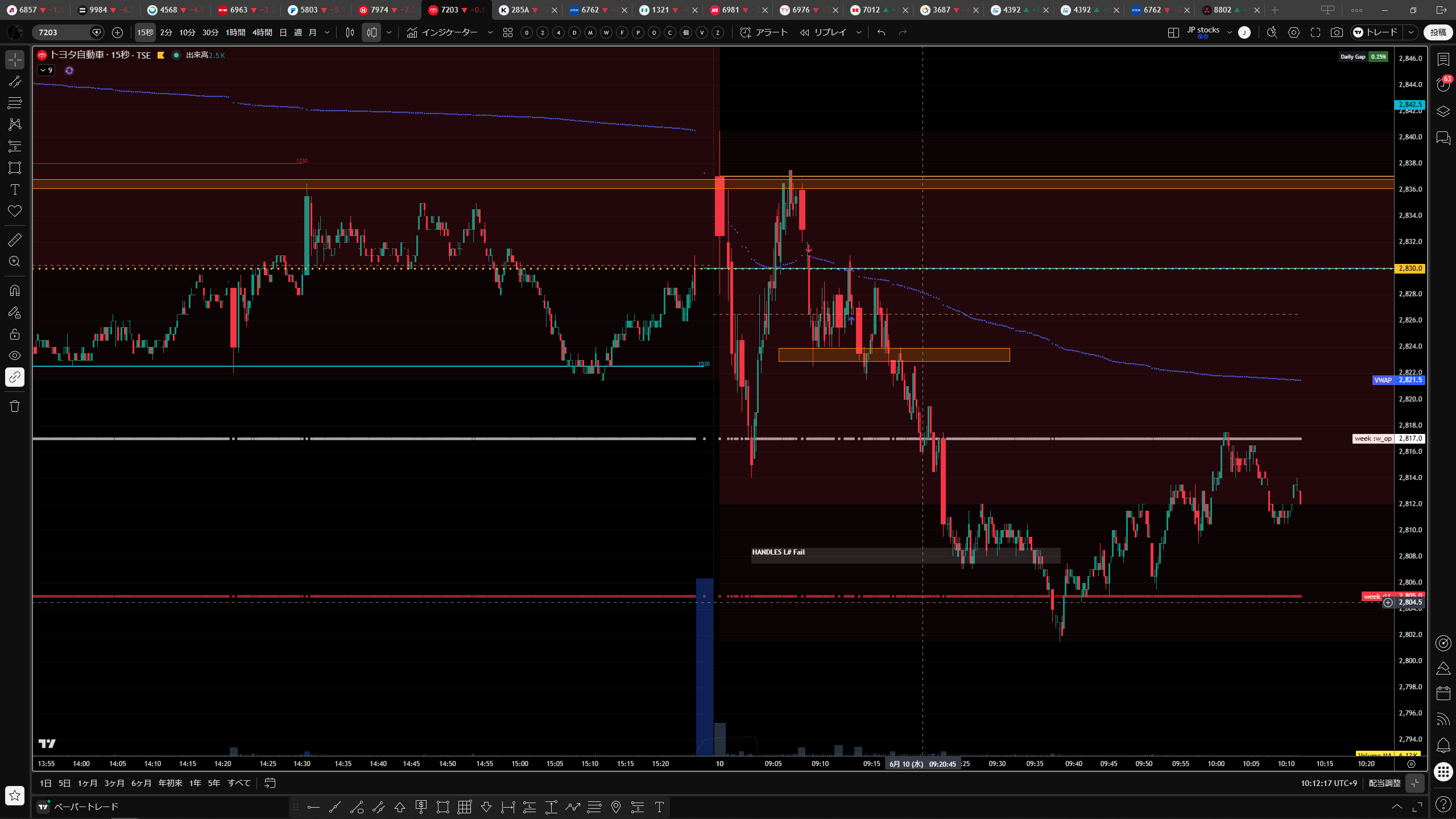Open the Replay button
1456x819 pixels.
824,32
